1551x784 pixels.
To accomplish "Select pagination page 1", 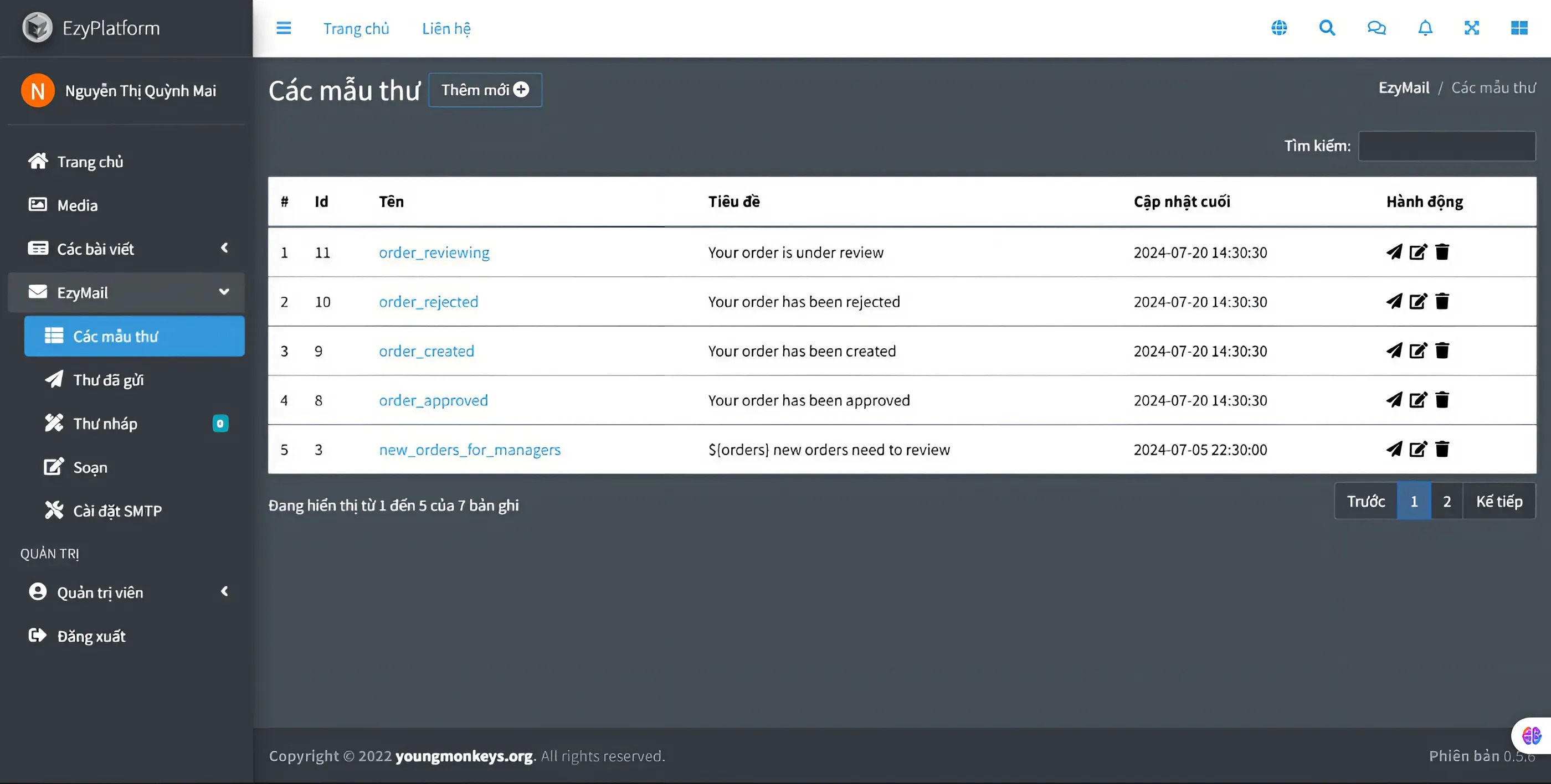I will point(1414,501).
